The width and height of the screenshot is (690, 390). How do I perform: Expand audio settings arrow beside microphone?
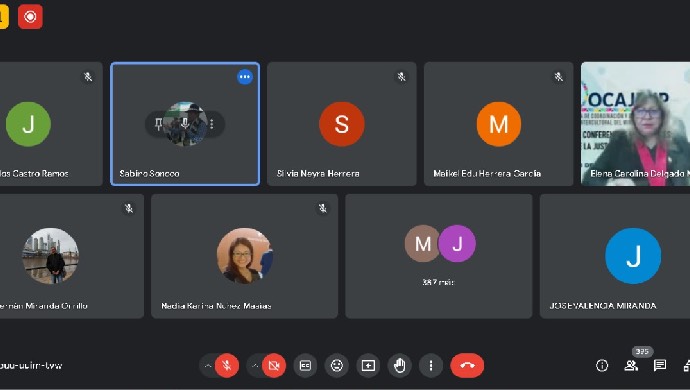208,365
